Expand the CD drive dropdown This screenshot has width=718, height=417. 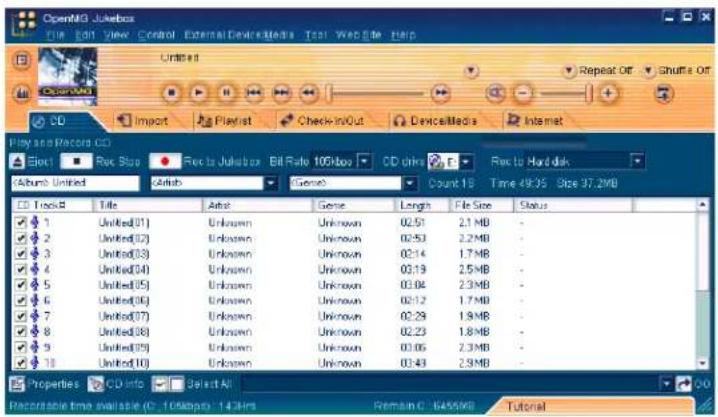click(x=465, y=162)
